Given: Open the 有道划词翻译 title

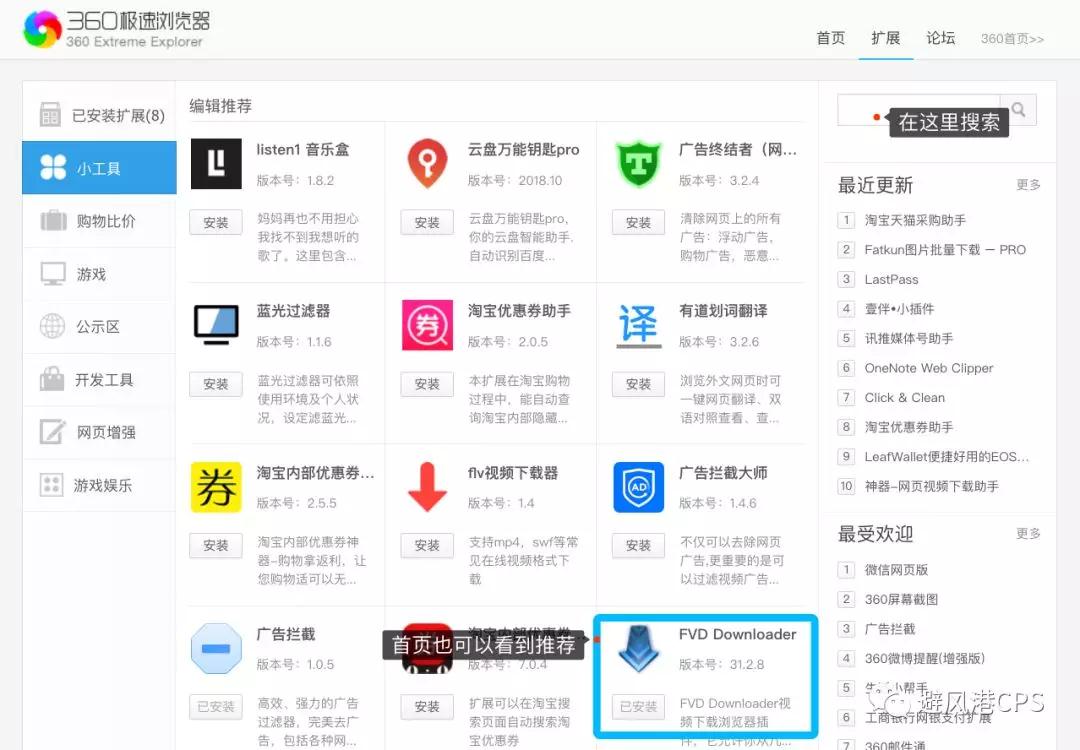Looking at the screenshot, I should (x=723, y=311).
